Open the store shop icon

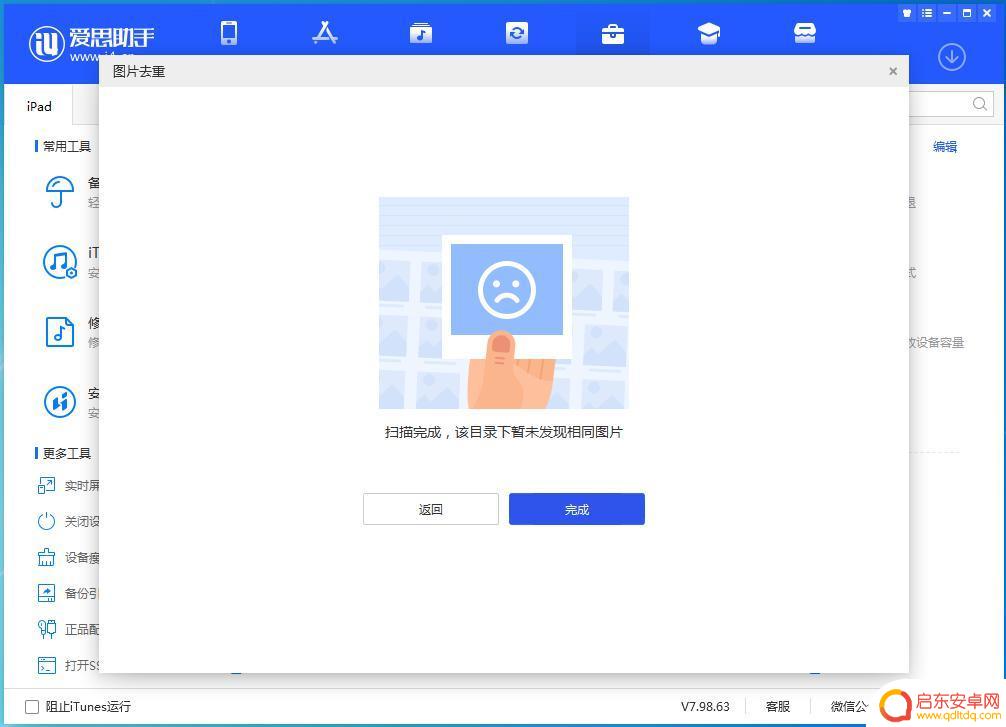point(805,33)
